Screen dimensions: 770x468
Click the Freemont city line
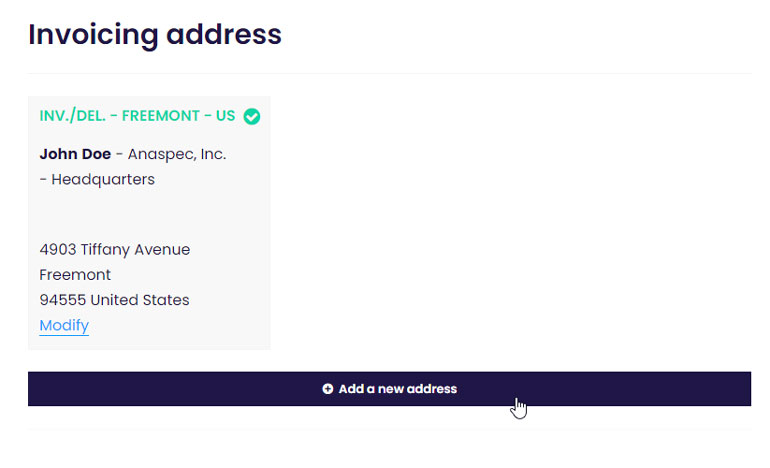pos(75,275)
